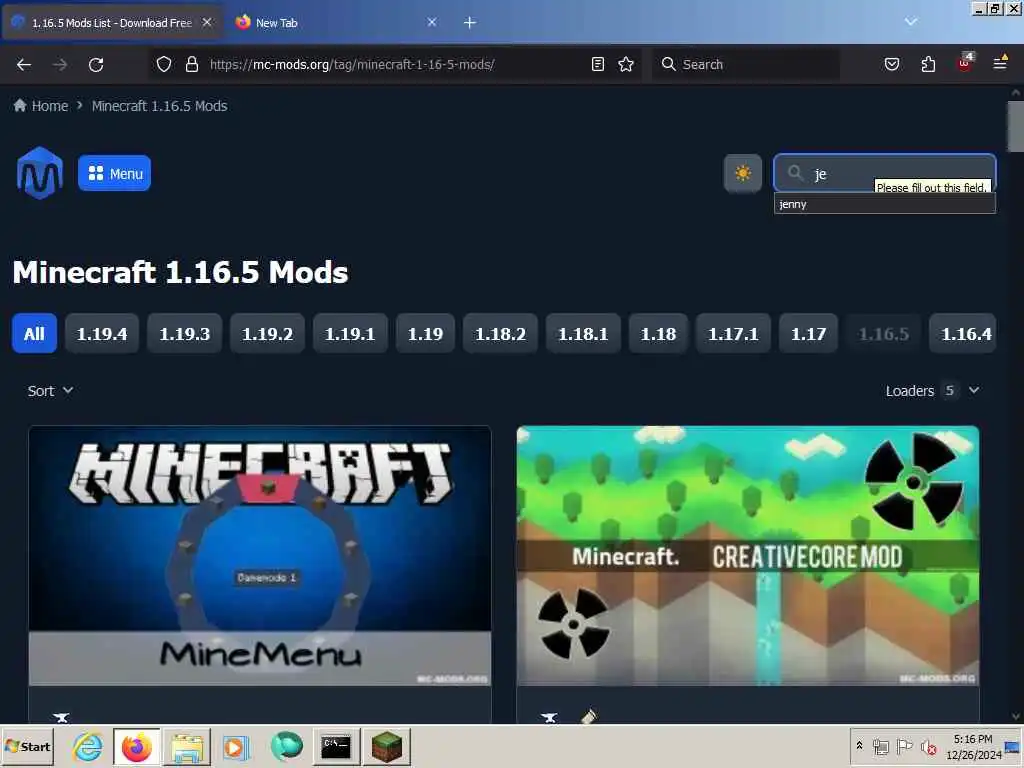Screen dimensions: 1024x768
Task: Open the green globe taskbar app
Action: 286,746
